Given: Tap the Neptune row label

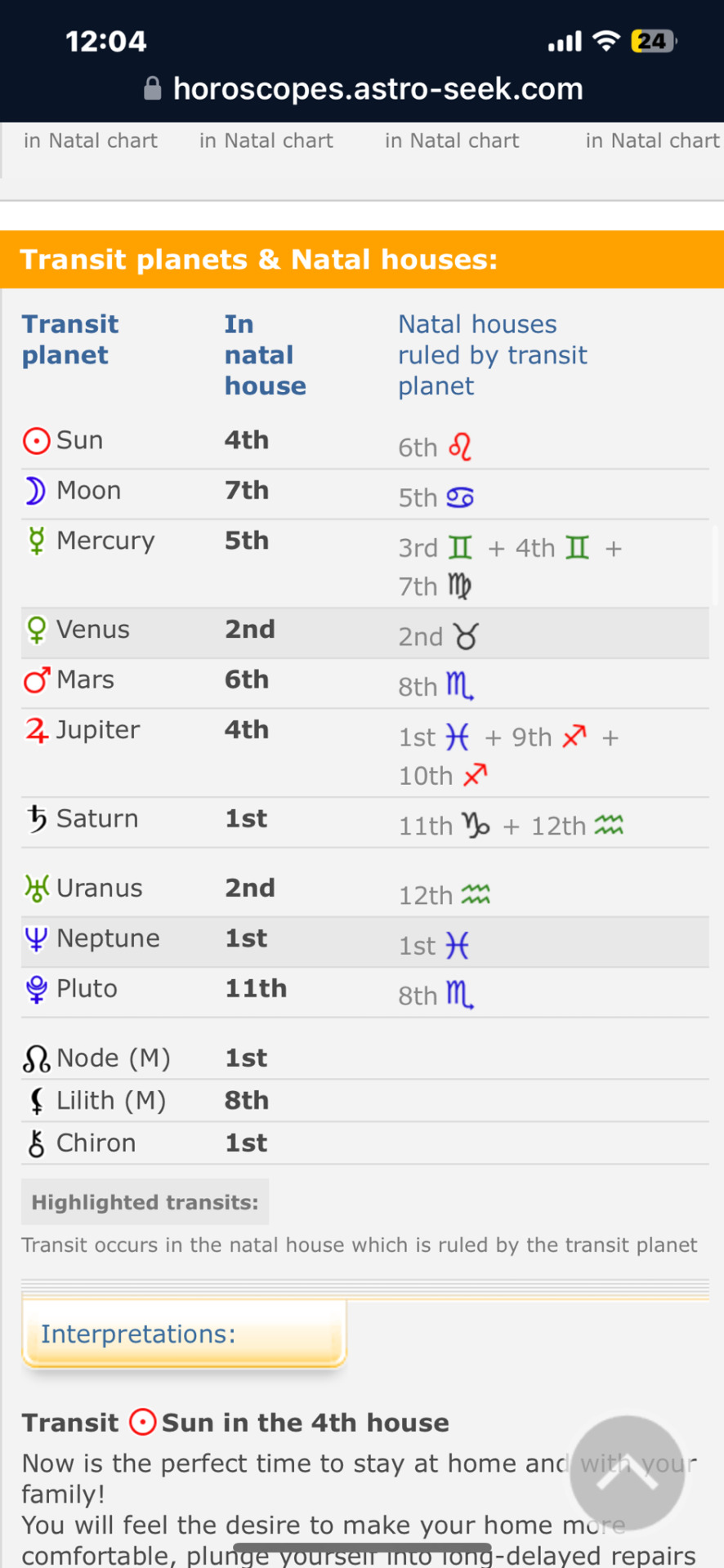Looking at the screenshot, I should tap(108, 938).
